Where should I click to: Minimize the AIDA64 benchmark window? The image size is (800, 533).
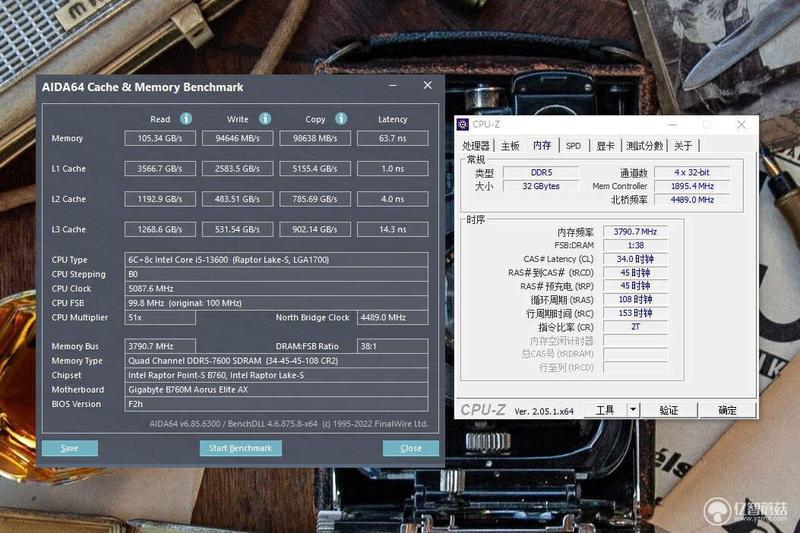coord(393,86)
